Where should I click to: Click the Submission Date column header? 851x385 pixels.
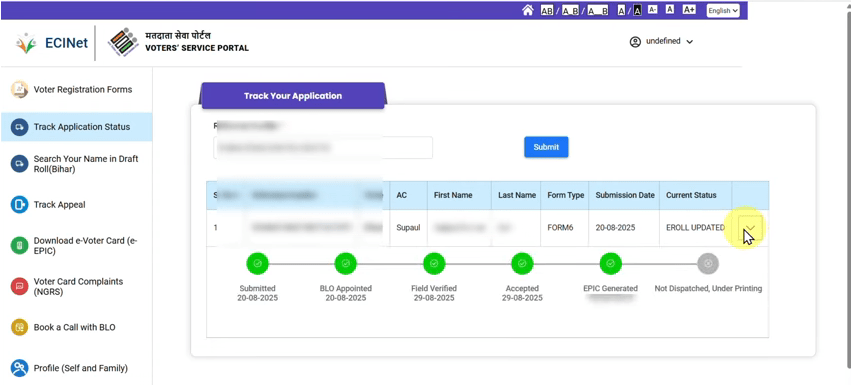[x=625, y=195]
